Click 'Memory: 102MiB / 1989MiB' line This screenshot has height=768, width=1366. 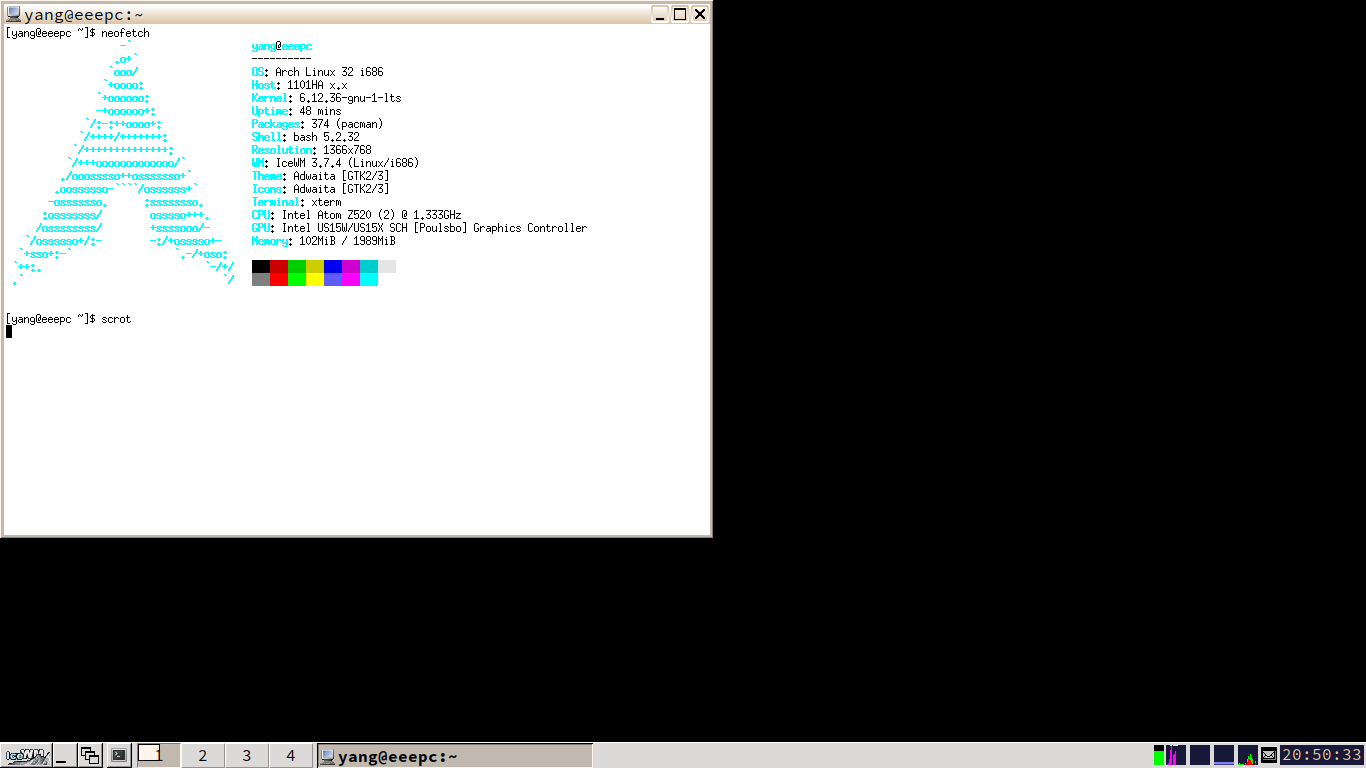324,241
